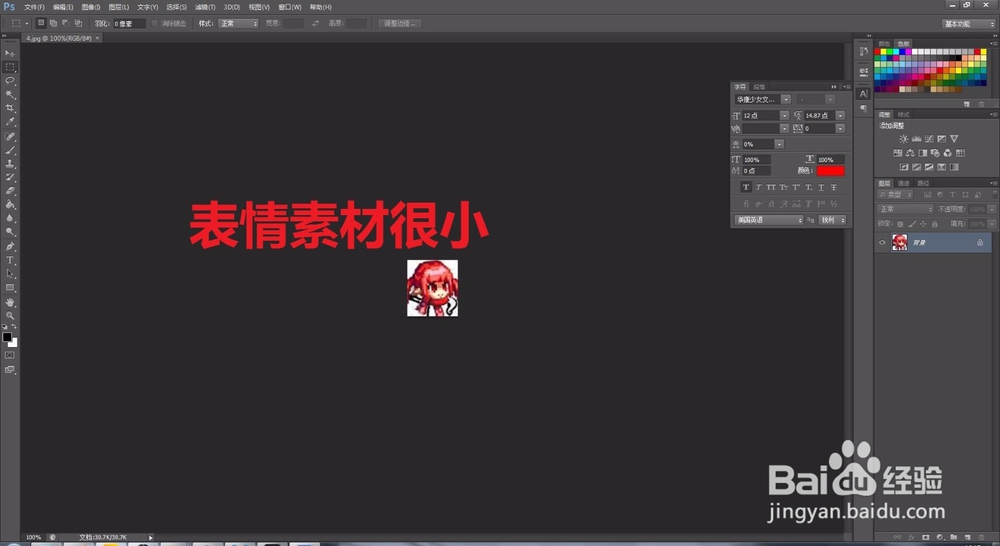Select the Crop tool
This screenshot has width=1000, height=546.
(10, 108)
